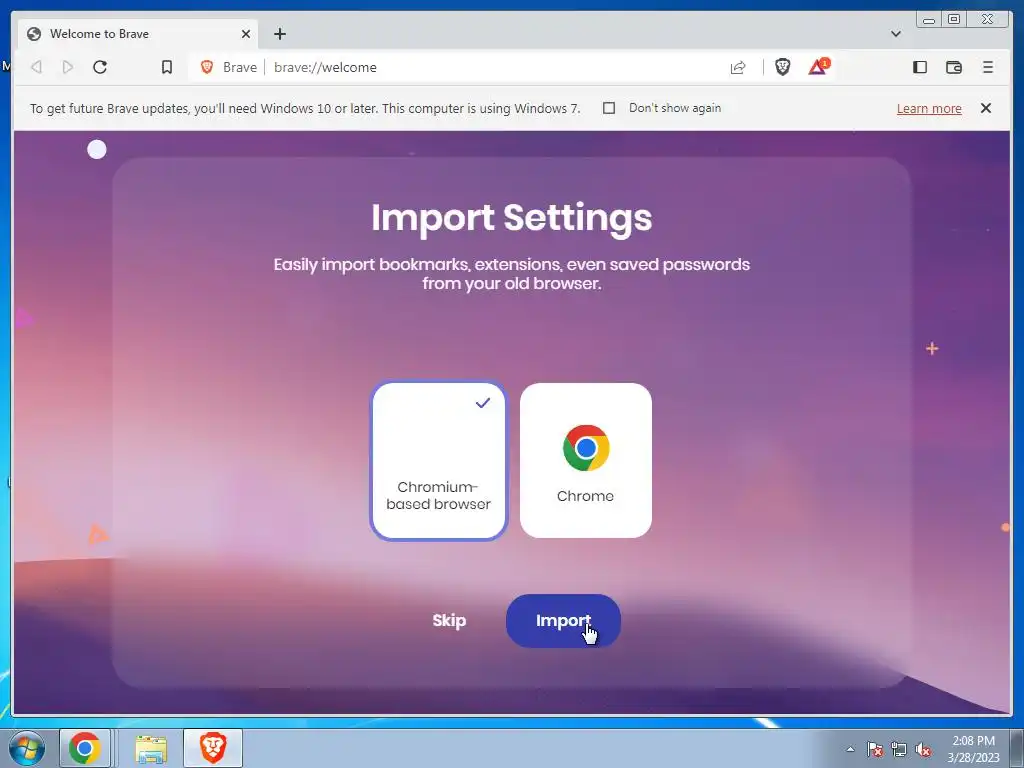Close the Welcome to Brave tab
The width and height of the screenshot is (1024, 768).
246,34
